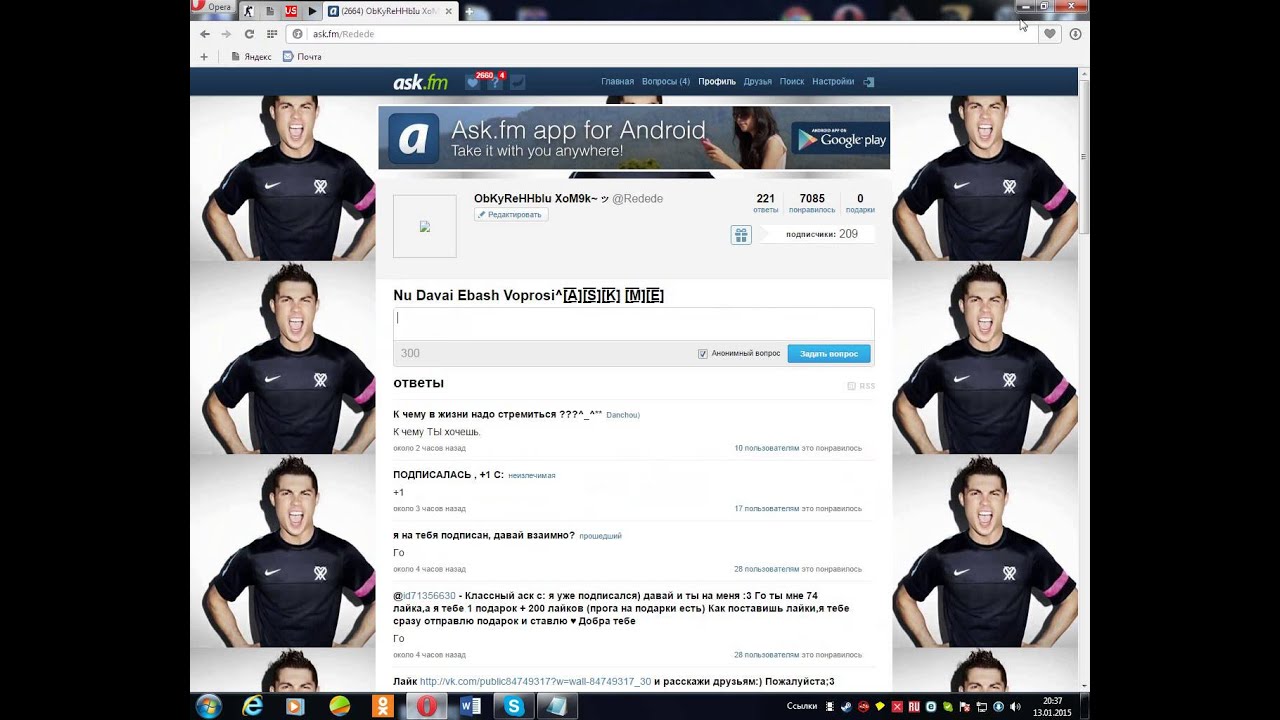Screen dimensions: 1280x720
Task: Click the logout icon next to Настройки
Action: pyautogui.click(x=869, y=82)
